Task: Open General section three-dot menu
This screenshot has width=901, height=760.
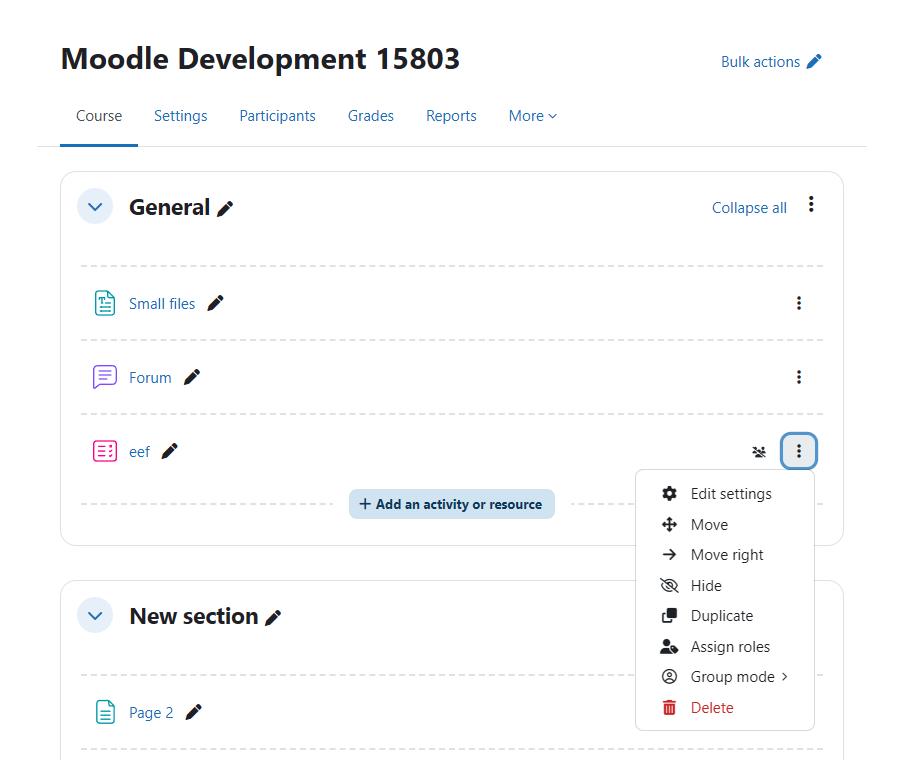Action: [811, 204]
